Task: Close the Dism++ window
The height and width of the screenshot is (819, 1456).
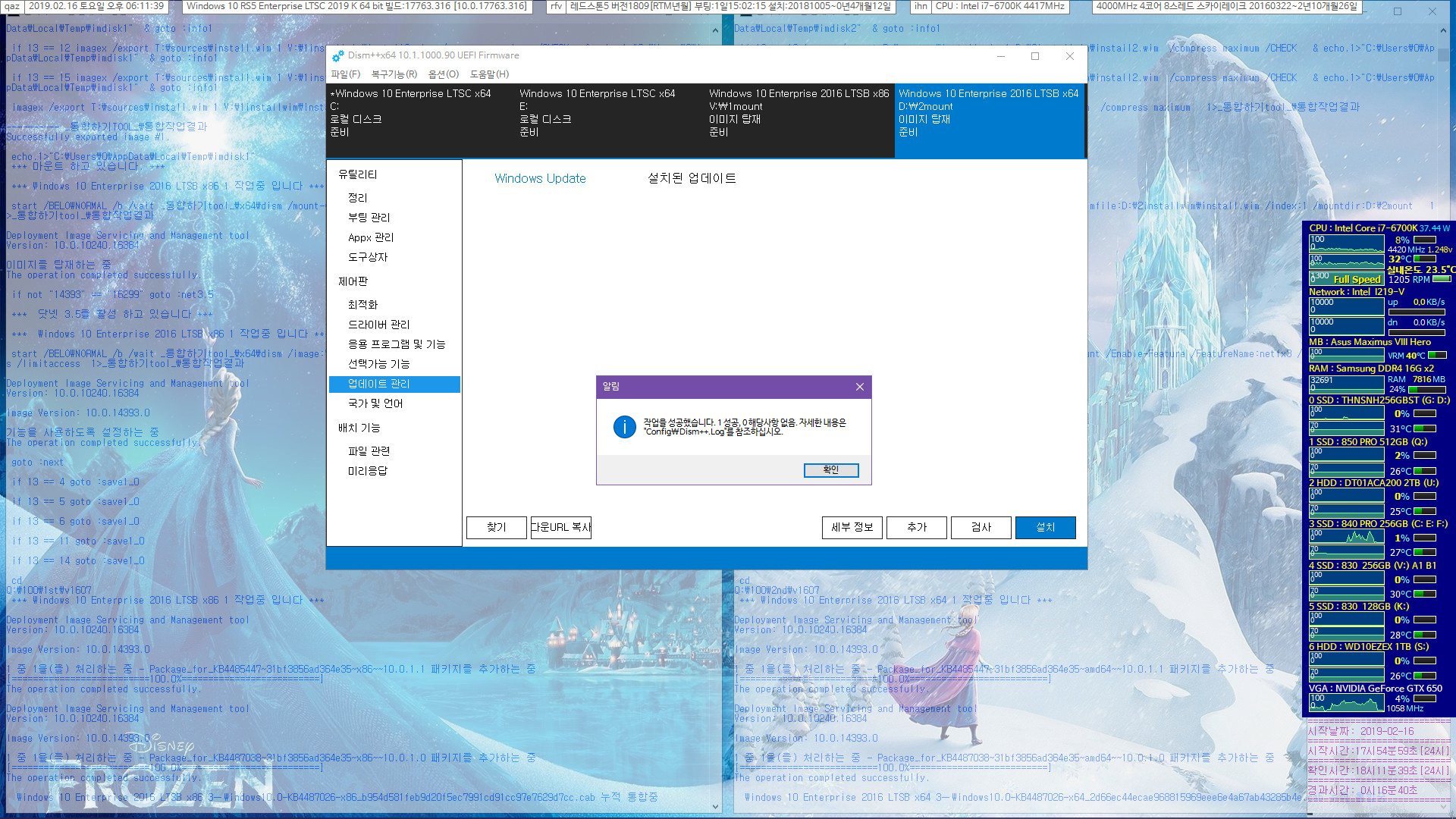Action: point(1070,56)
